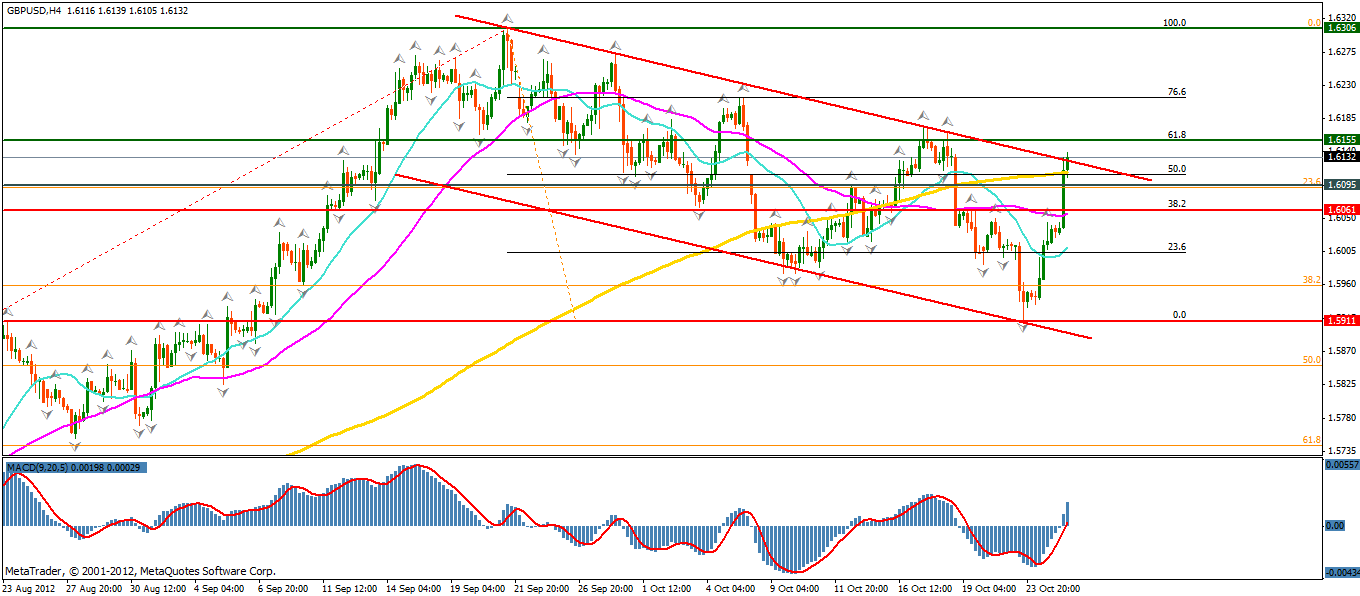Click the latest tall MACD histogram bar
Screen dimensions: 1360x596
pyautogui.click(x=1068, y=513)
